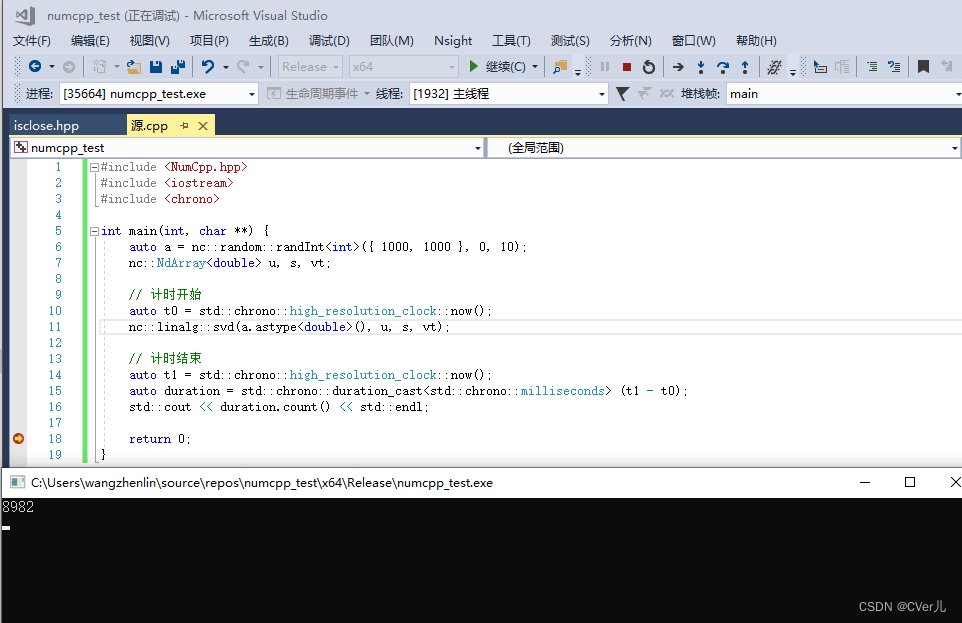Click the Comment Selection lines icon
This screenshot has height=623, width=962.
point(872,66)
